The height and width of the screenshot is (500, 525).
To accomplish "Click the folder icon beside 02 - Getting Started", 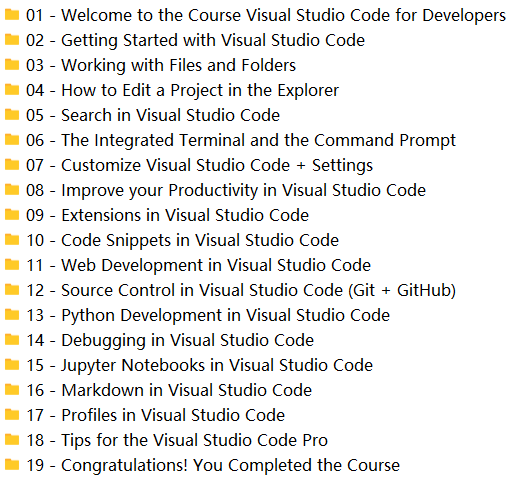I will 12,40.
